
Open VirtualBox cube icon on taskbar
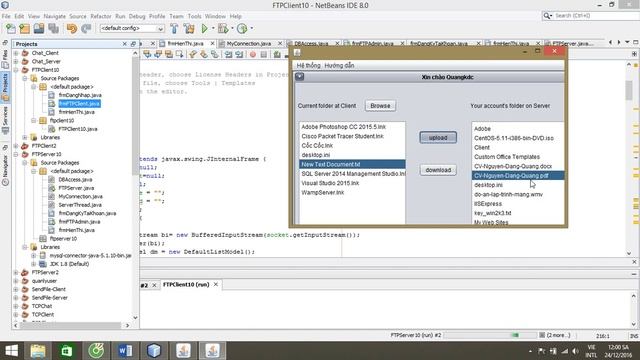(x=154, y=351)
